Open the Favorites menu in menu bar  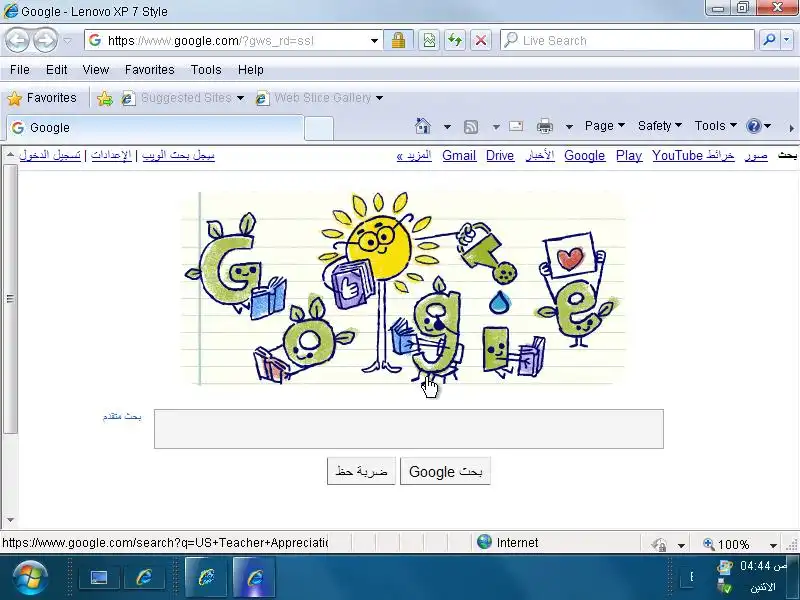pos(149,70)
